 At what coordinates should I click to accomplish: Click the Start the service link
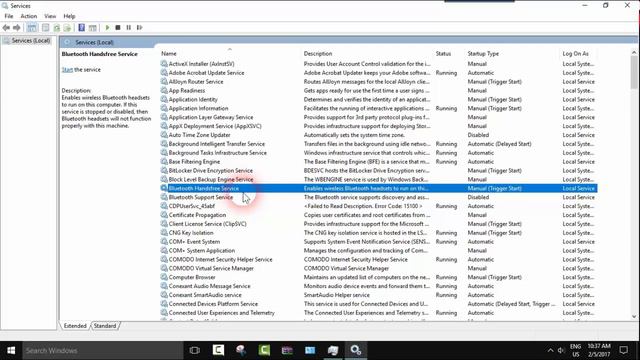67,70
